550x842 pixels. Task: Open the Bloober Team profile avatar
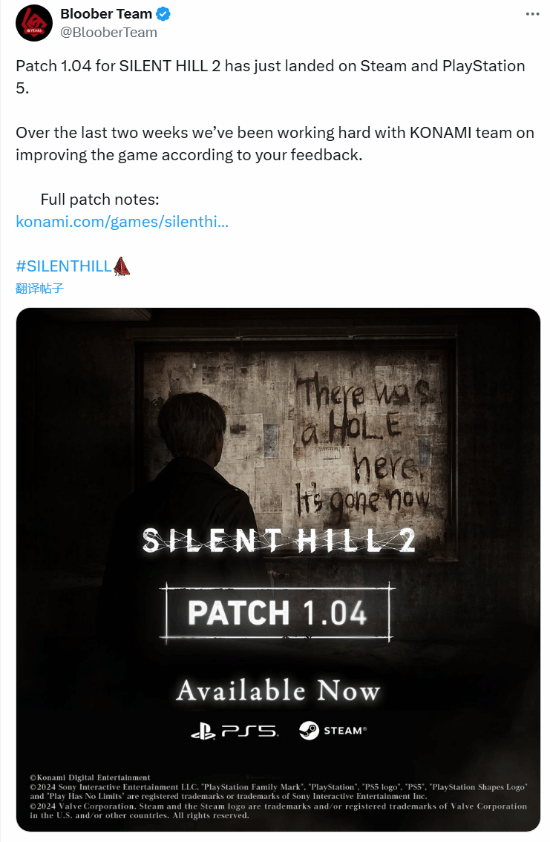point(34,23)
